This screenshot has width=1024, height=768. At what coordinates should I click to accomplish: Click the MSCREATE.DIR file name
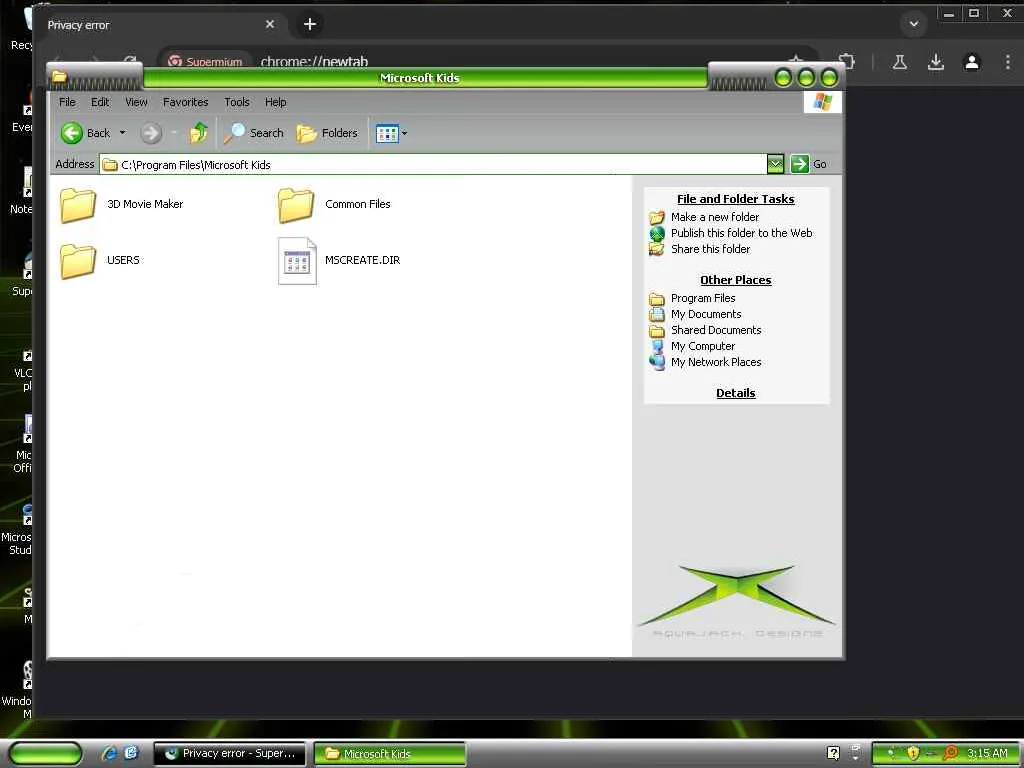coord(362,260)
